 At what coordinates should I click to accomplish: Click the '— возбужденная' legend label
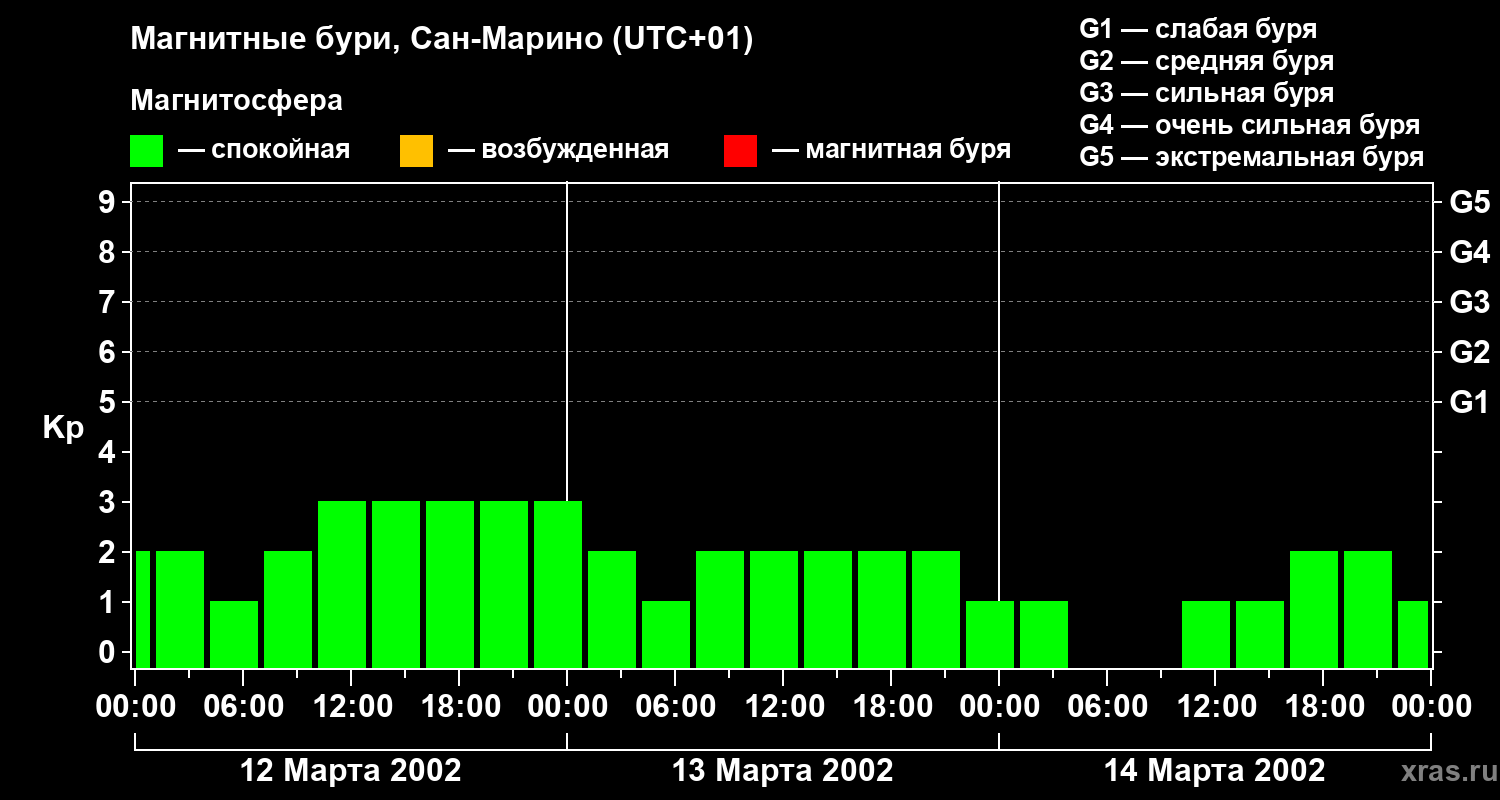(x=558, y=150)
